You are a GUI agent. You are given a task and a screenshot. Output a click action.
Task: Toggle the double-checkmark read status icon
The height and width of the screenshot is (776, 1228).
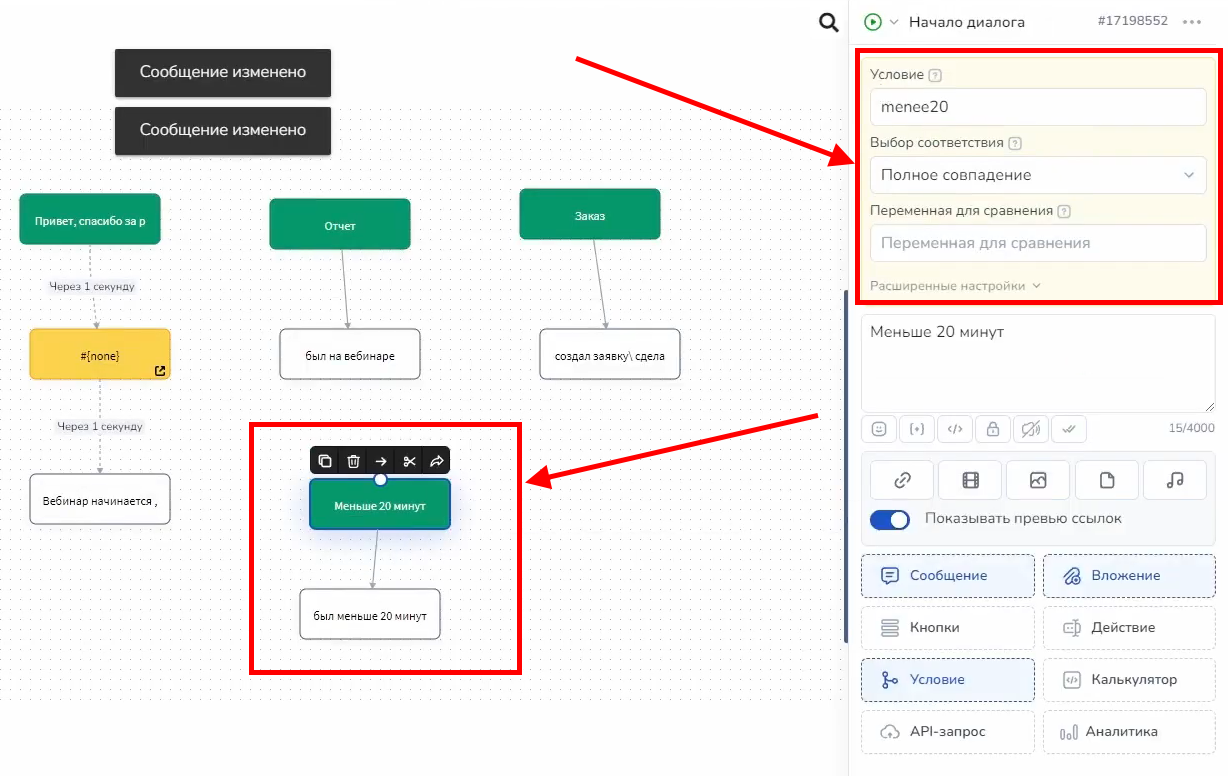tap(1069, 429)
